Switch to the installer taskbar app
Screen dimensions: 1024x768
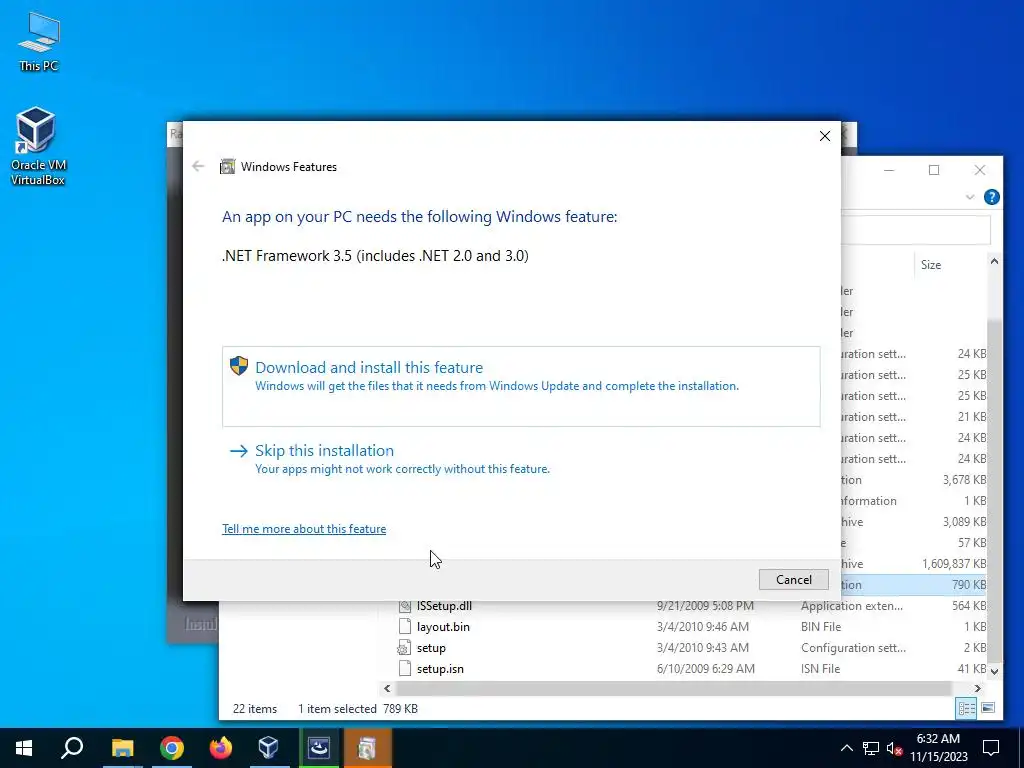(319, 748)
